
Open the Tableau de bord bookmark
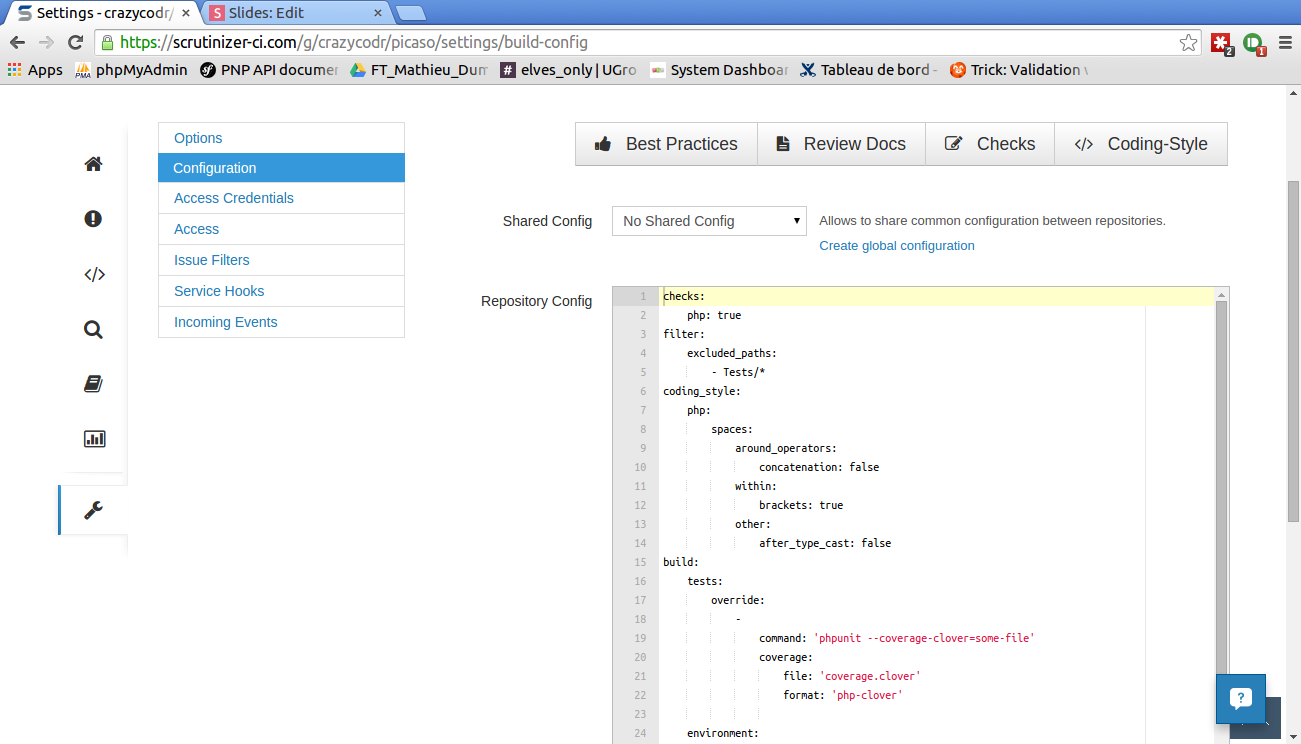click(x=868, y=70)
